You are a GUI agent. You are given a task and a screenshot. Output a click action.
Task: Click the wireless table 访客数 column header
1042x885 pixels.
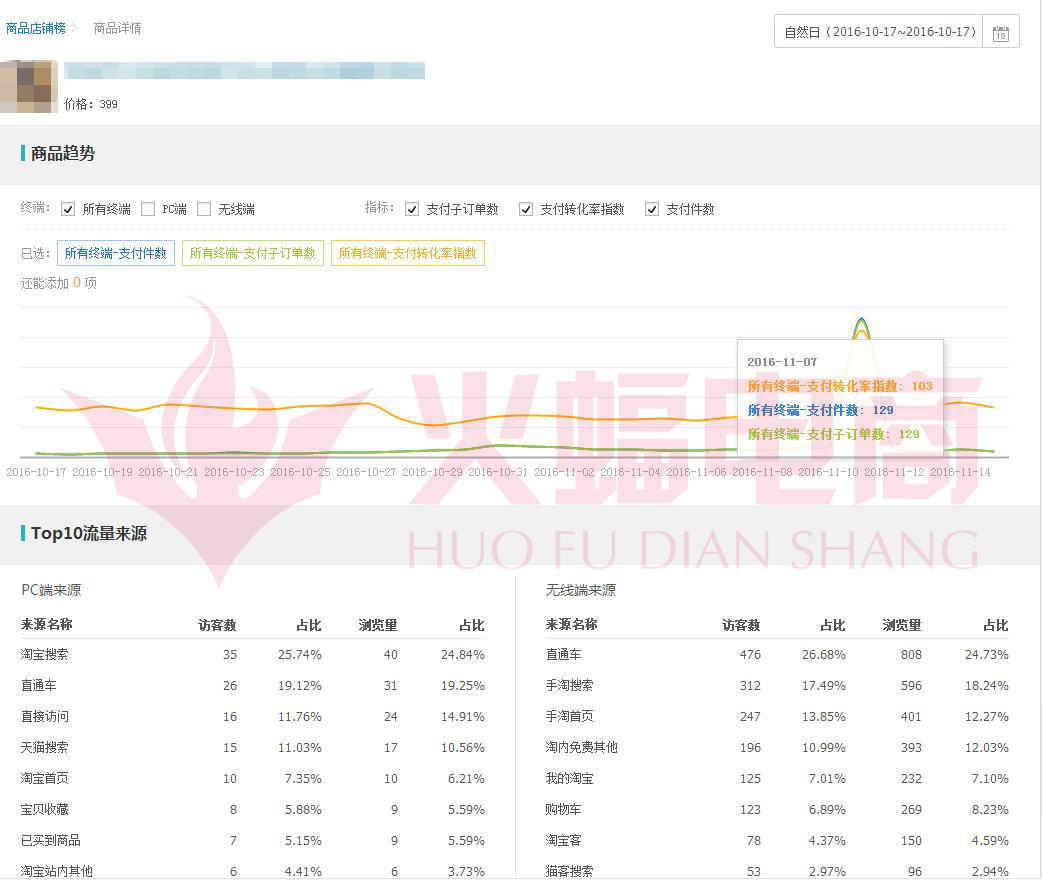point(741,625)
